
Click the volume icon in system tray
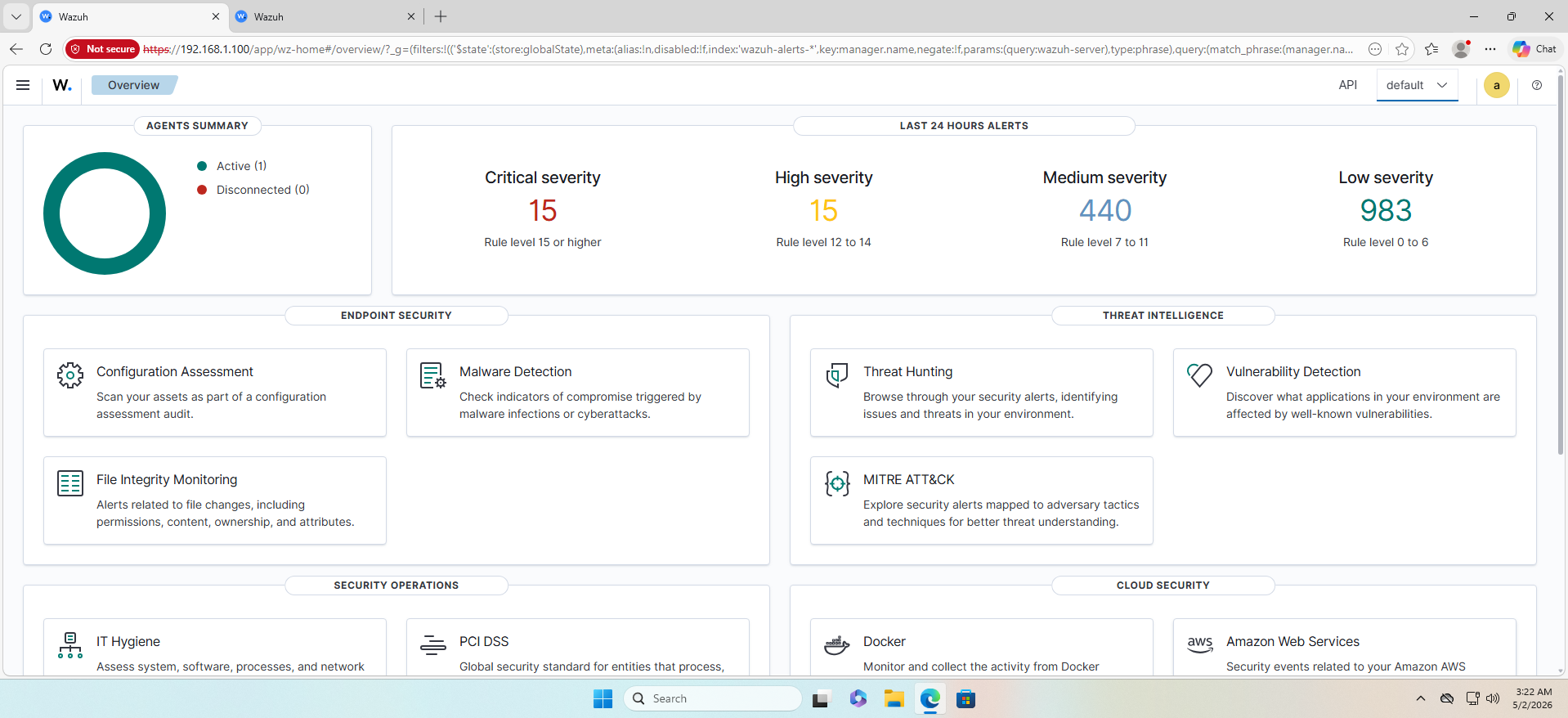tap(1494, 698)
